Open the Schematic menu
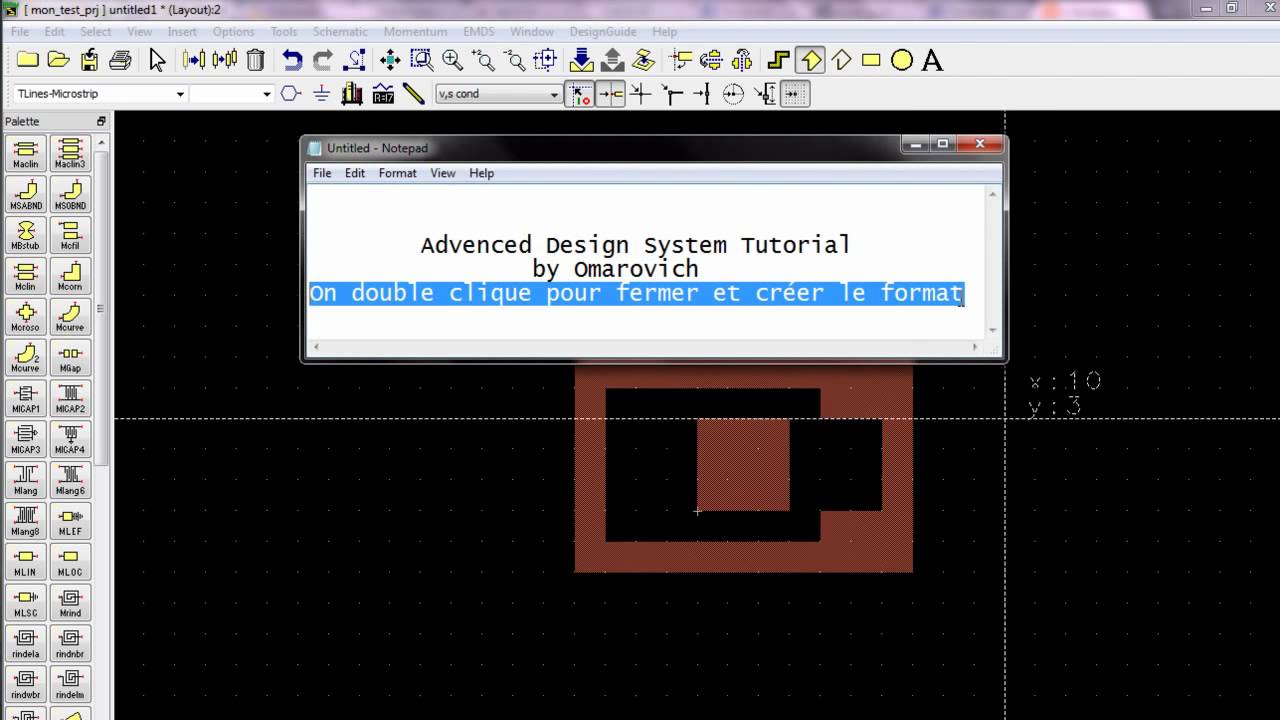The width and height of the screenshot is (1280, 720). (x=340, y=31)
